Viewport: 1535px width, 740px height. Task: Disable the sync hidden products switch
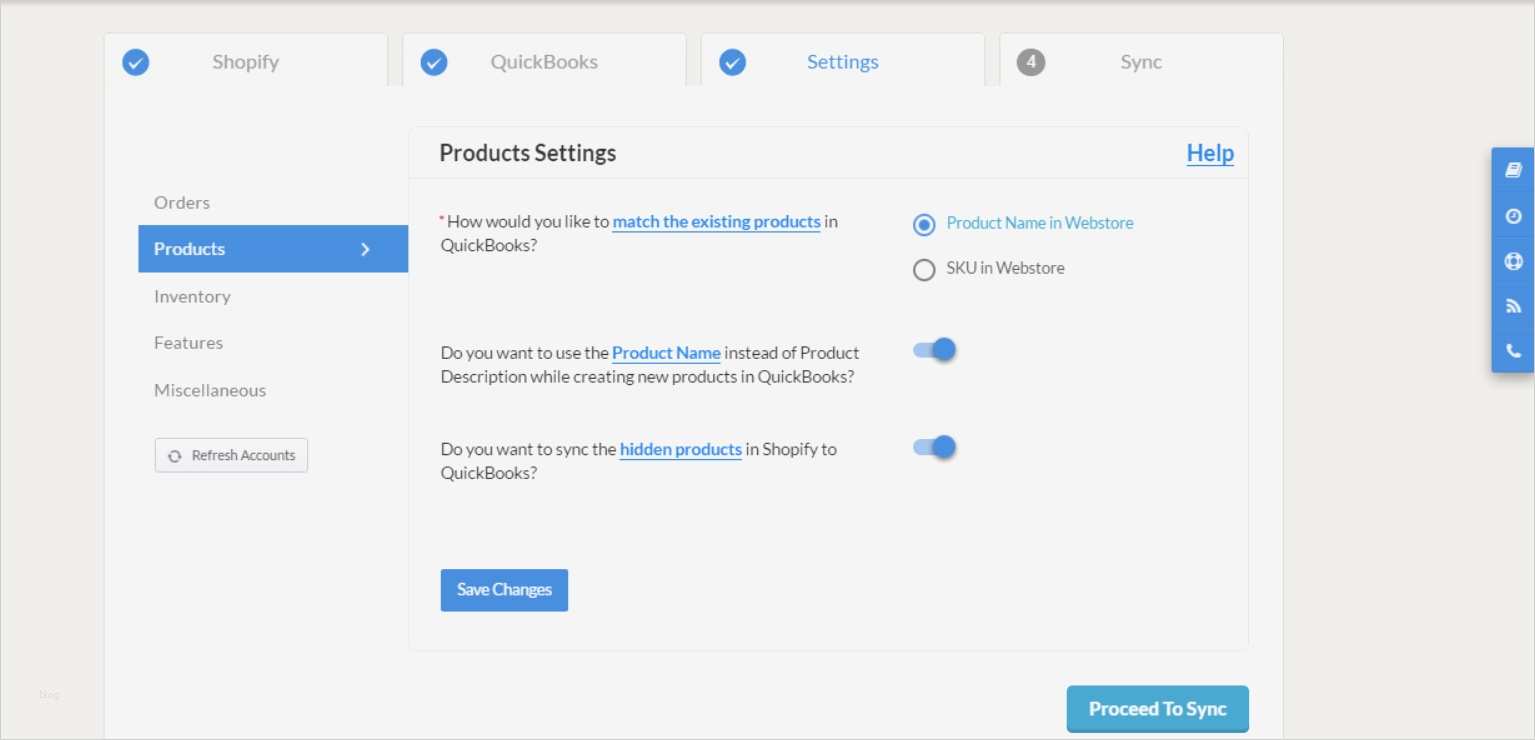coord(935,447)
